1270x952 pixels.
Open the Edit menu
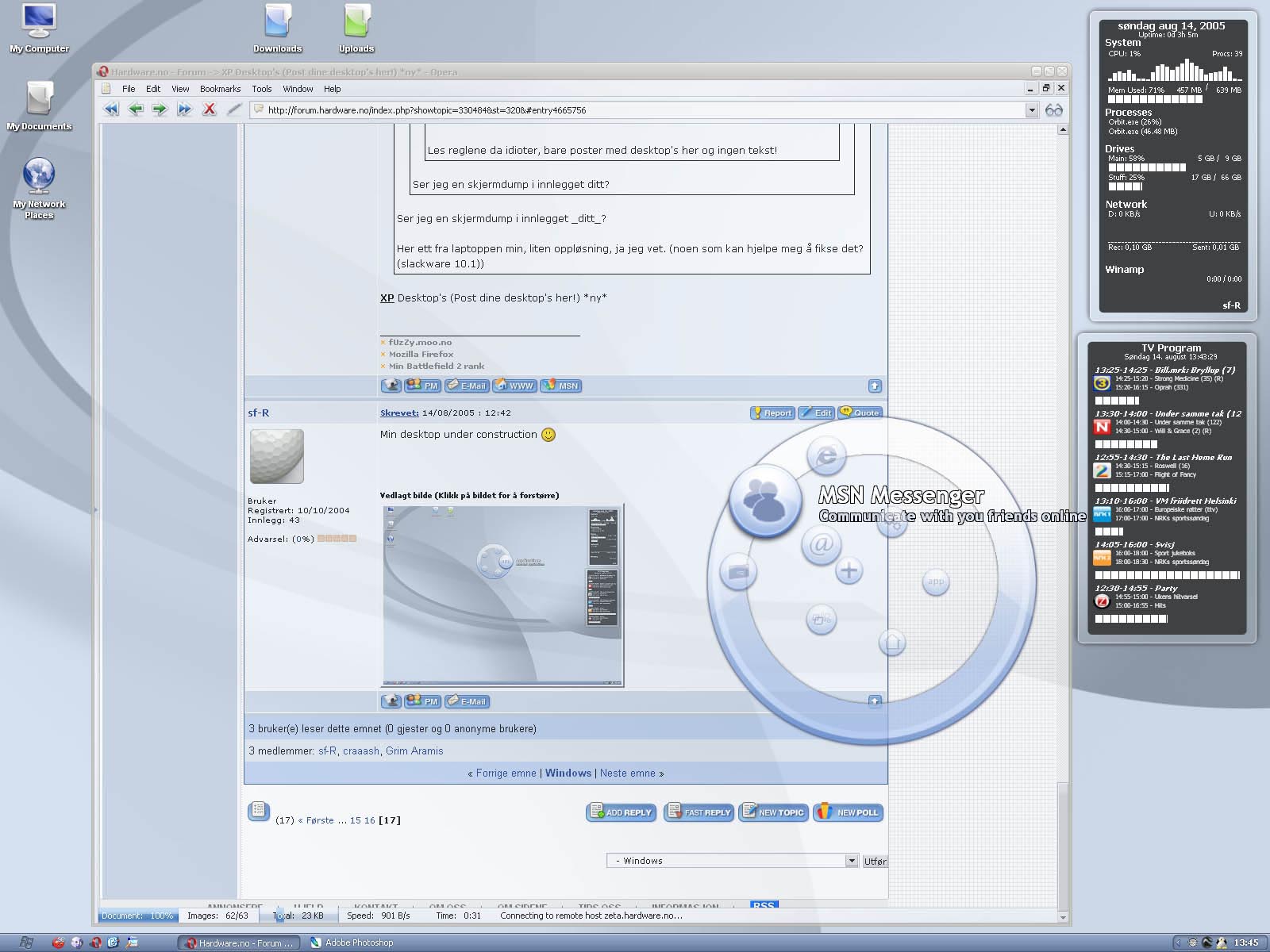point(153,89)
